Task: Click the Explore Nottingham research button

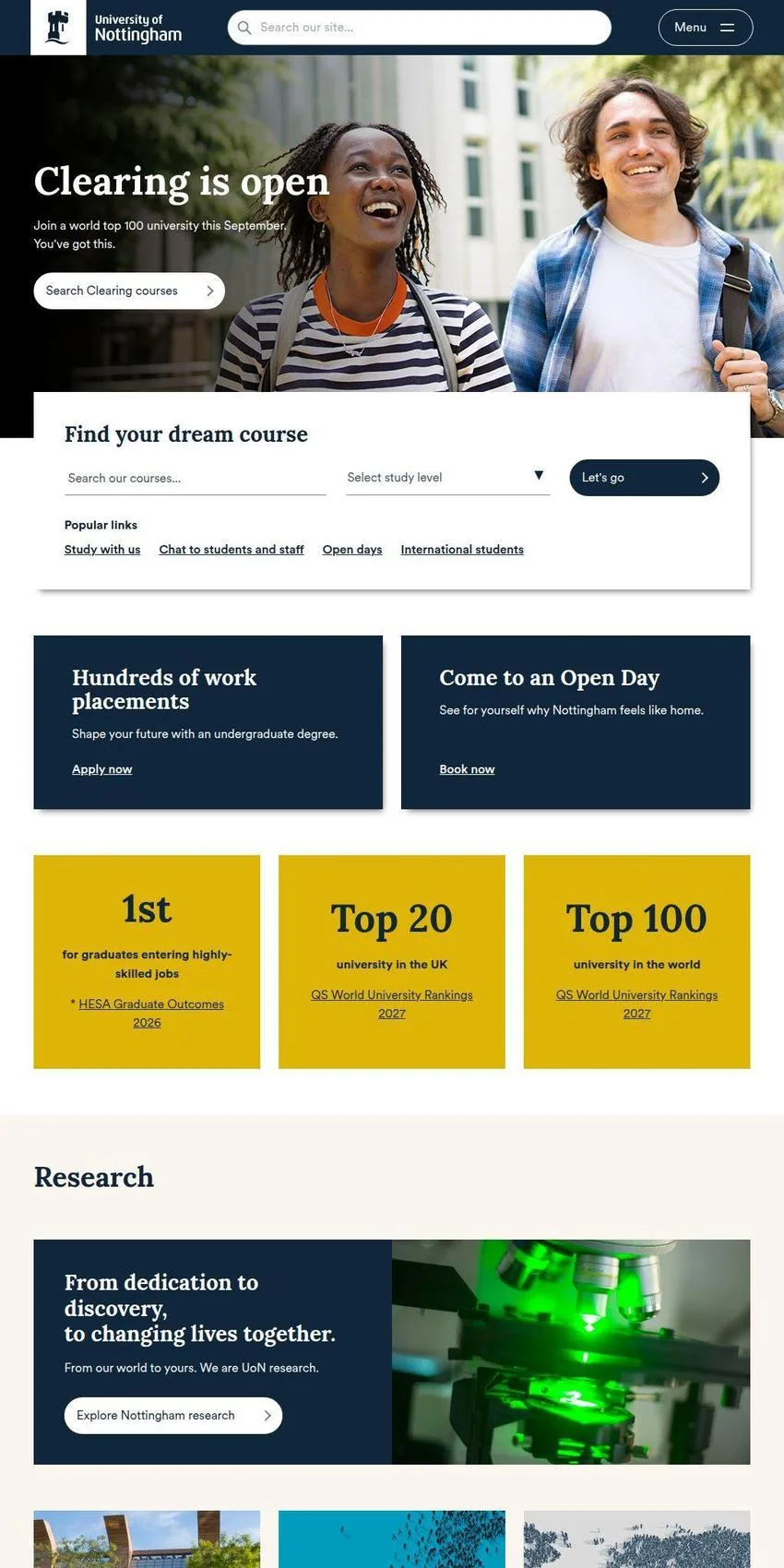Action: [173, 1415]
